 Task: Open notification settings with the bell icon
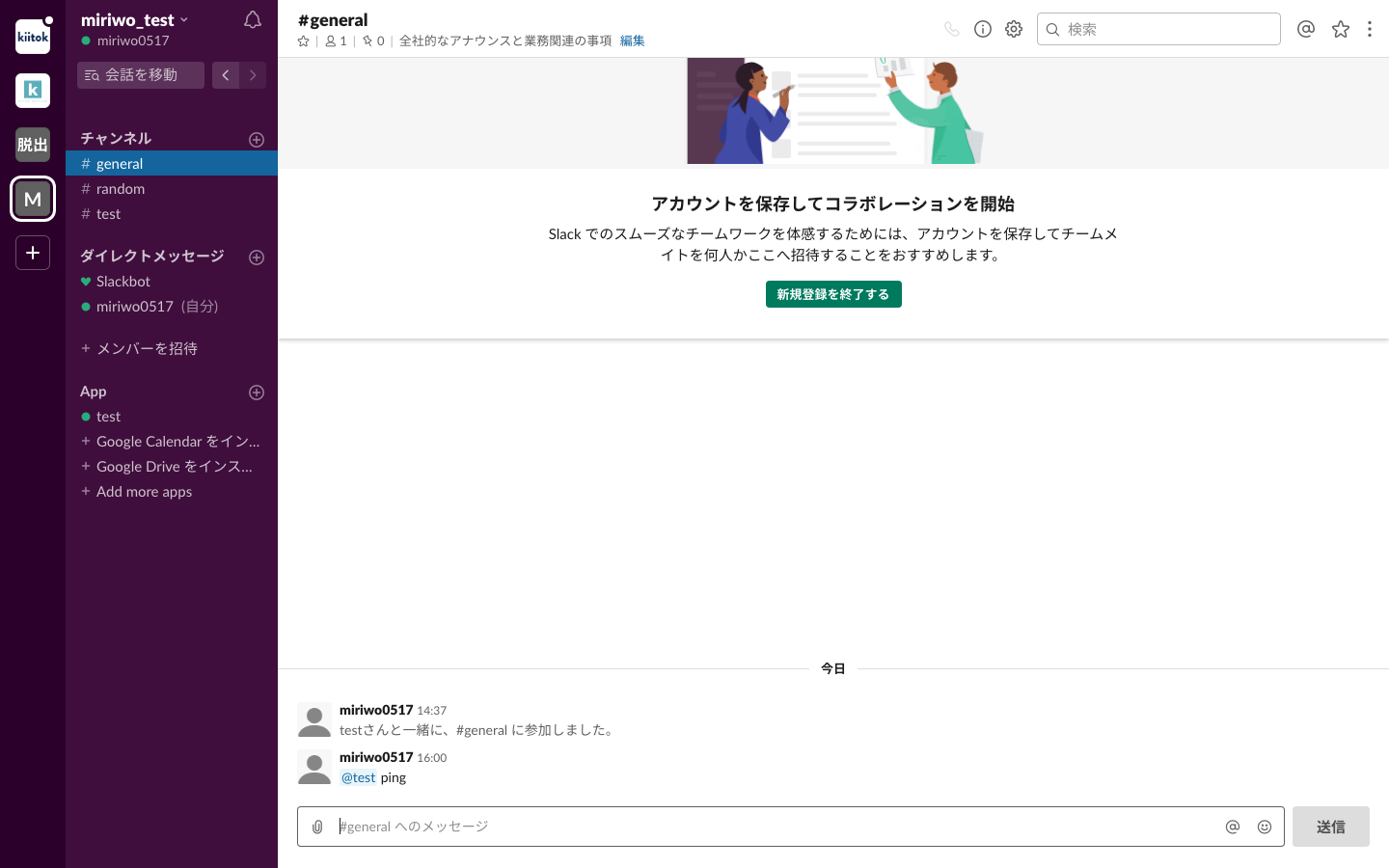click(252, 19)
